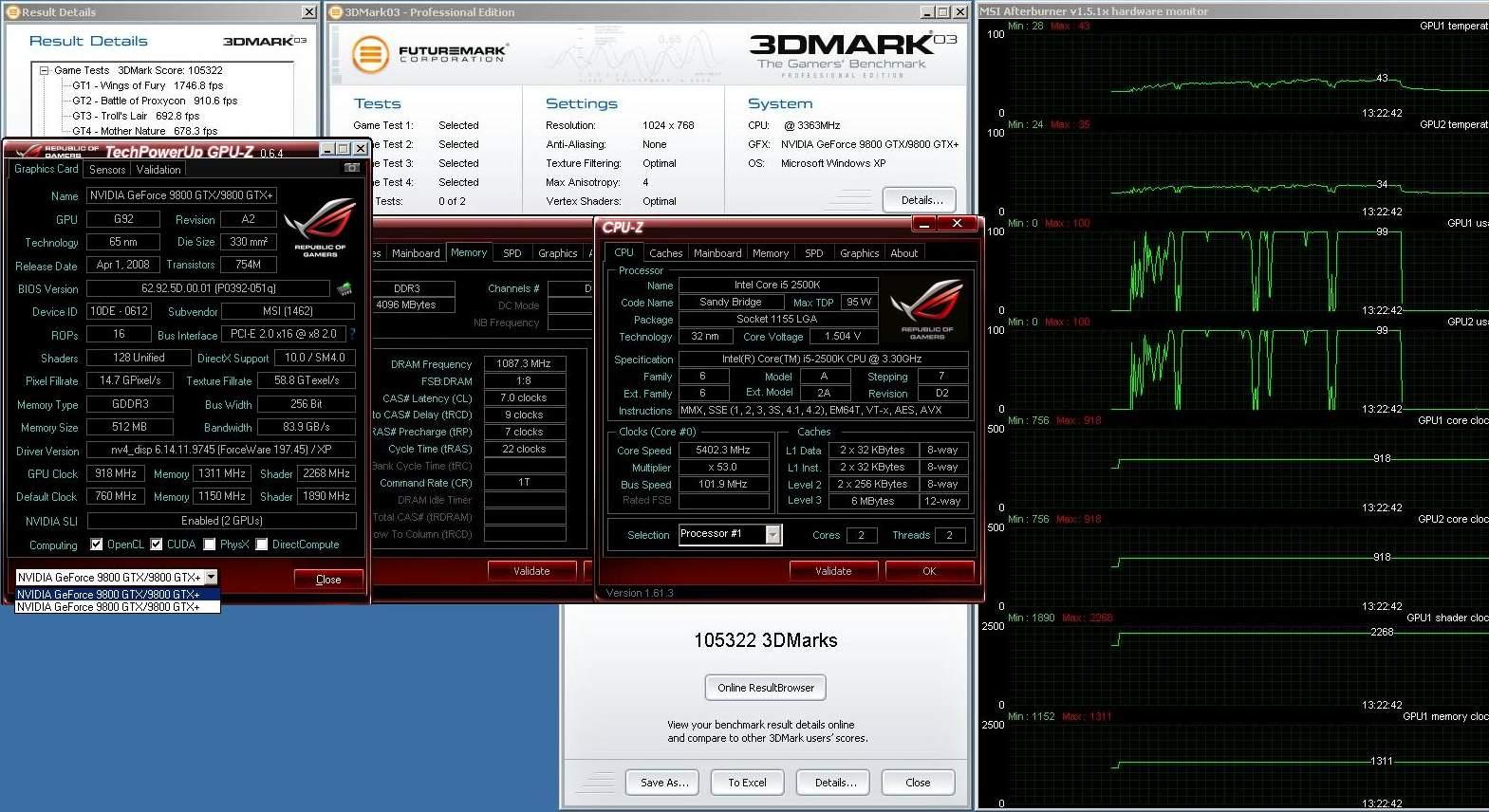Click the GPU-Z screenshot camera icon
The width and height of the screenshot is (1489, 812).
[x=351, y=168]
